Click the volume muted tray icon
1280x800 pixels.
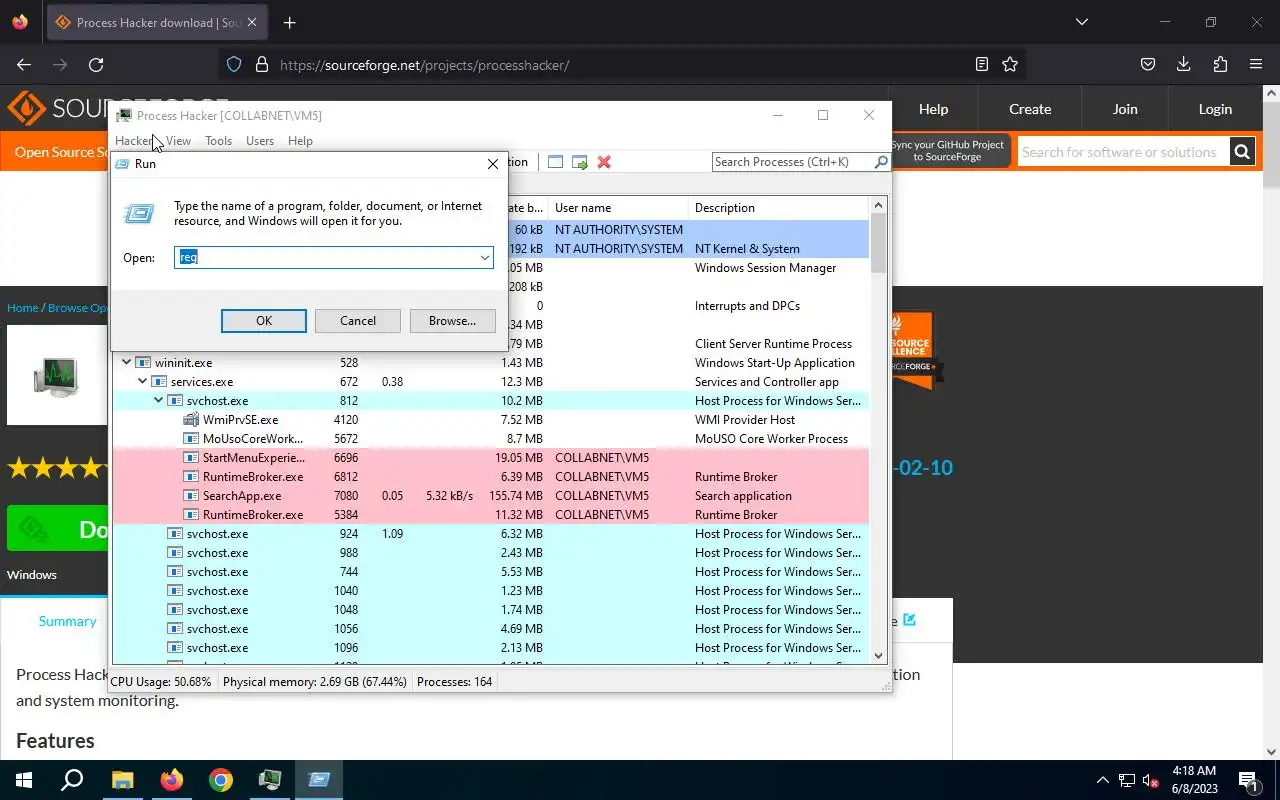point(1151,780)
